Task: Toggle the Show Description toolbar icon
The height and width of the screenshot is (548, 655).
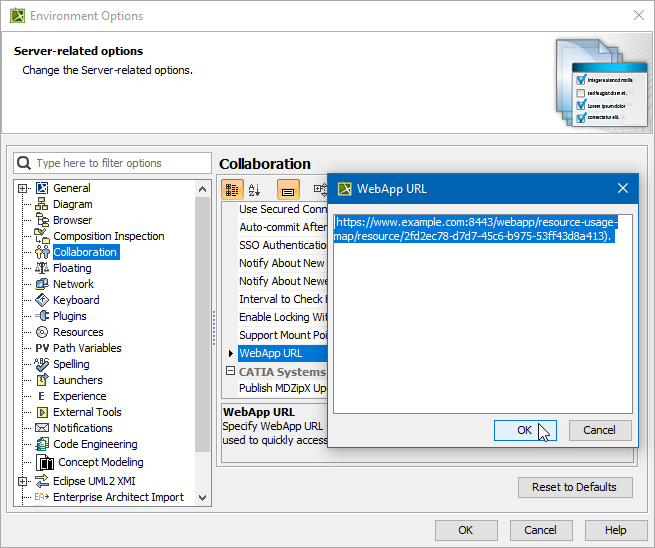Action: pos(288,189)
